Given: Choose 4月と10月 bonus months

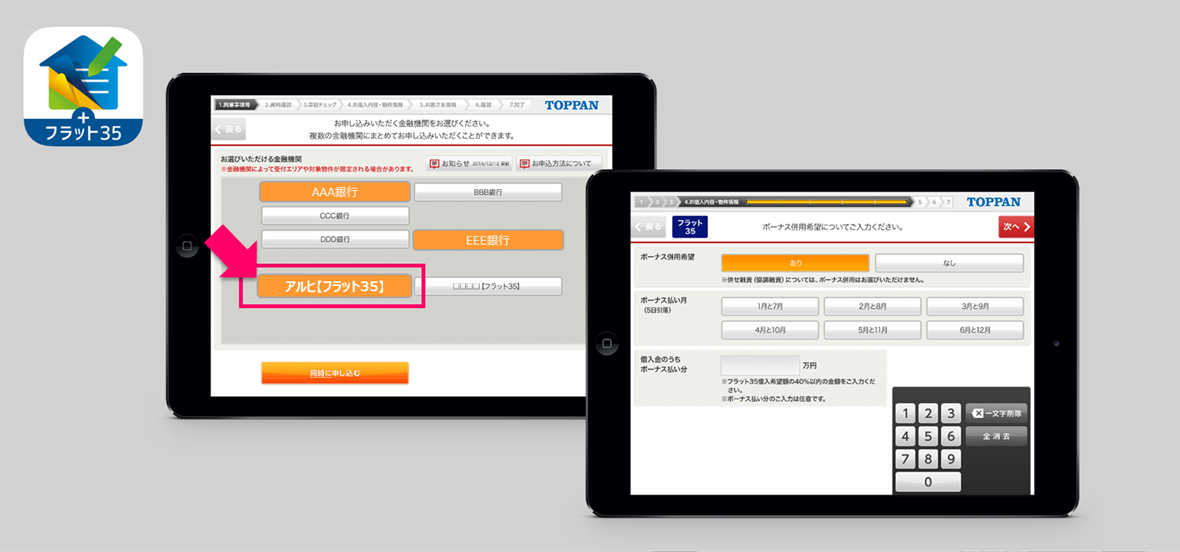Looking at the screenshot, I should point(770,331).
